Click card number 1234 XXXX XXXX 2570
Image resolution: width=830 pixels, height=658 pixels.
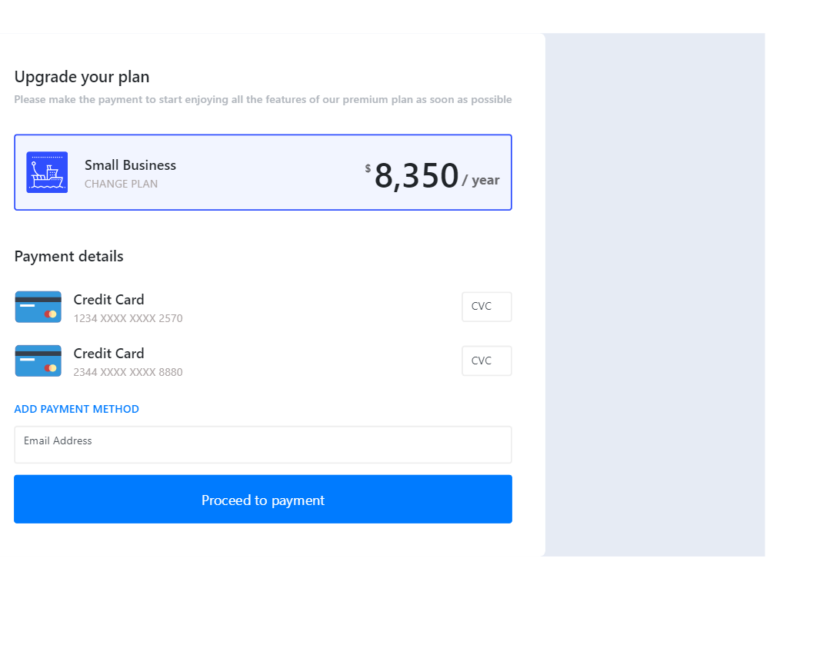(128, 319)
